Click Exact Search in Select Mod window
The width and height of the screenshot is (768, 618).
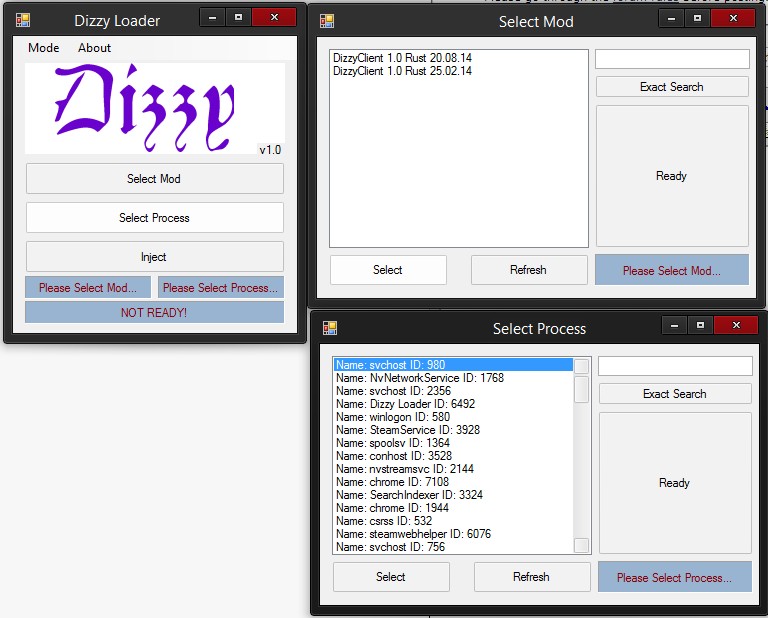pyautogui.click(x=671, y=87)
